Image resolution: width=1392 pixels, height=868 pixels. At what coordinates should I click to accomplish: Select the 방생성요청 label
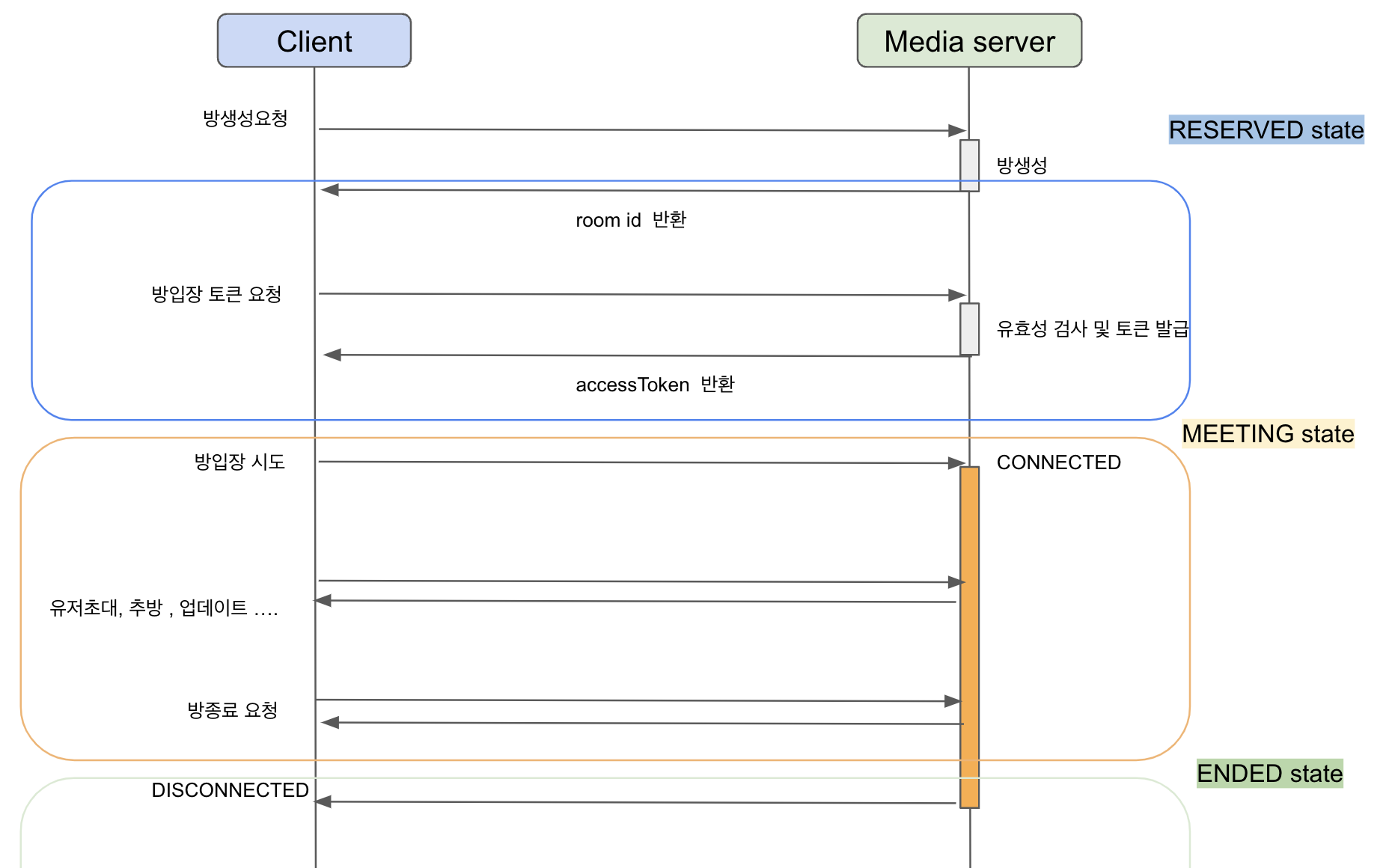pos(245,118)
